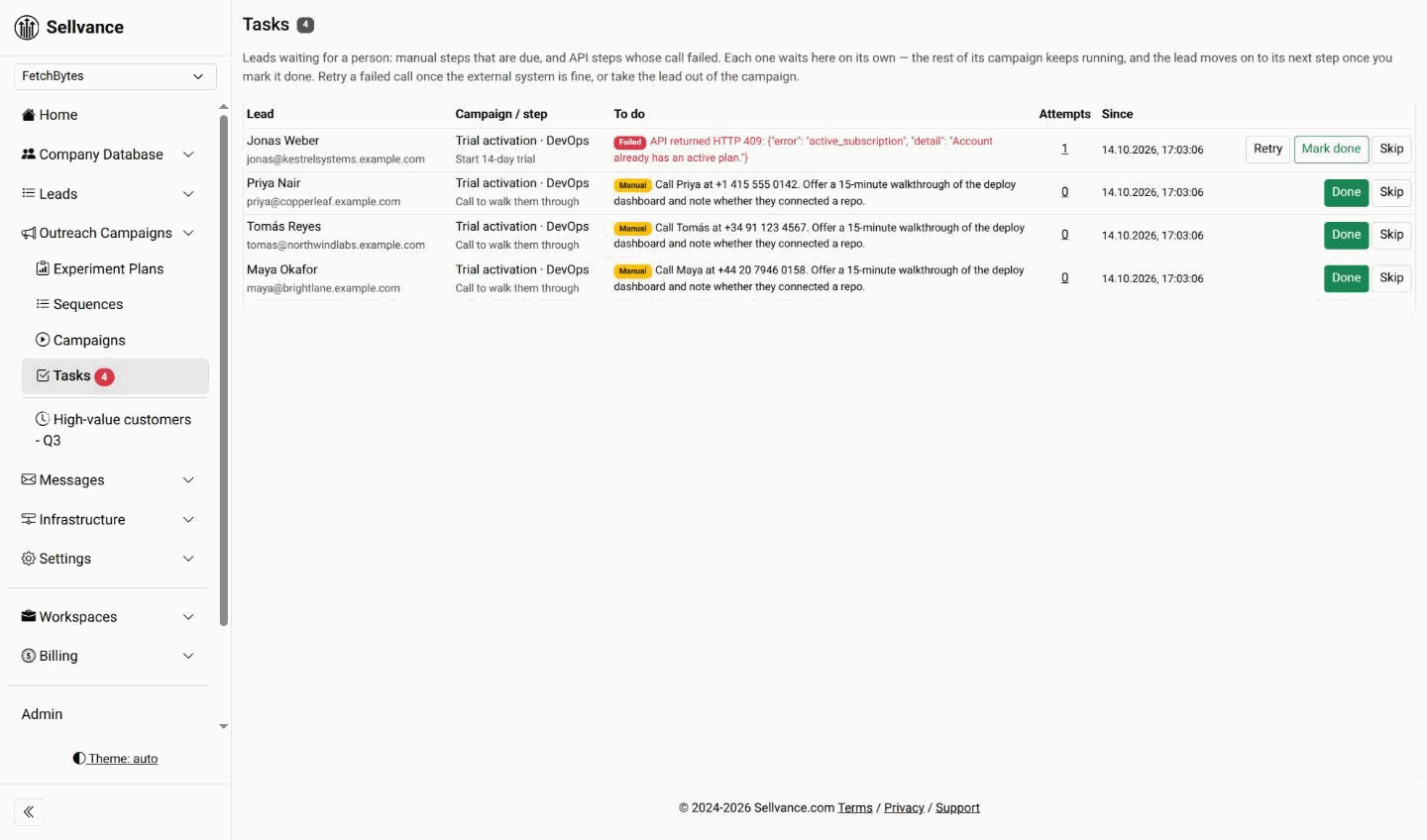Click the Tasks checkbox icon in sidebar
Image resolution: width=1427 pixels, height=840 pixels.
click(43, 375)
